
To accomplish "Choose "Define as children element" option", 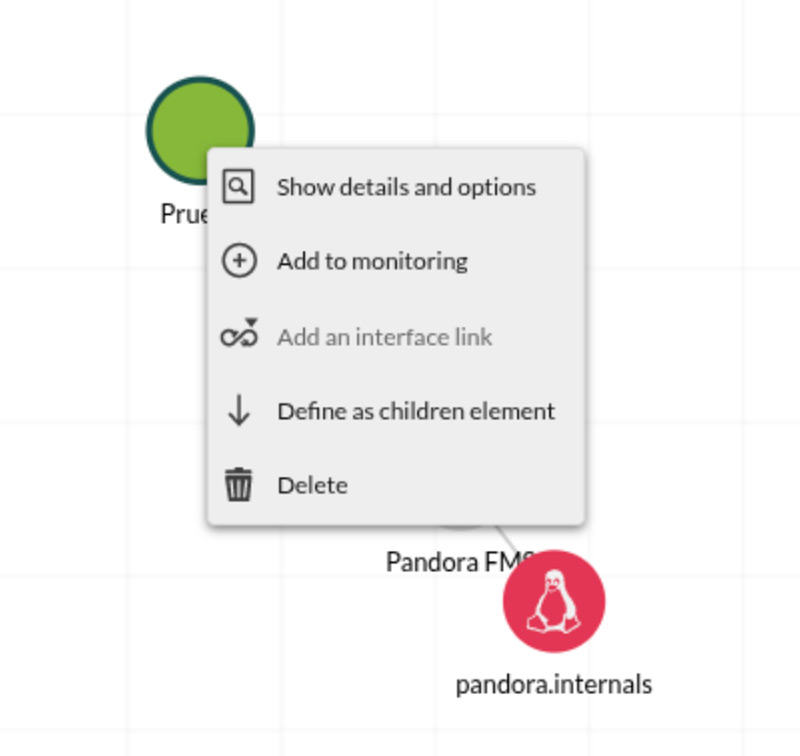I will 417,410.
